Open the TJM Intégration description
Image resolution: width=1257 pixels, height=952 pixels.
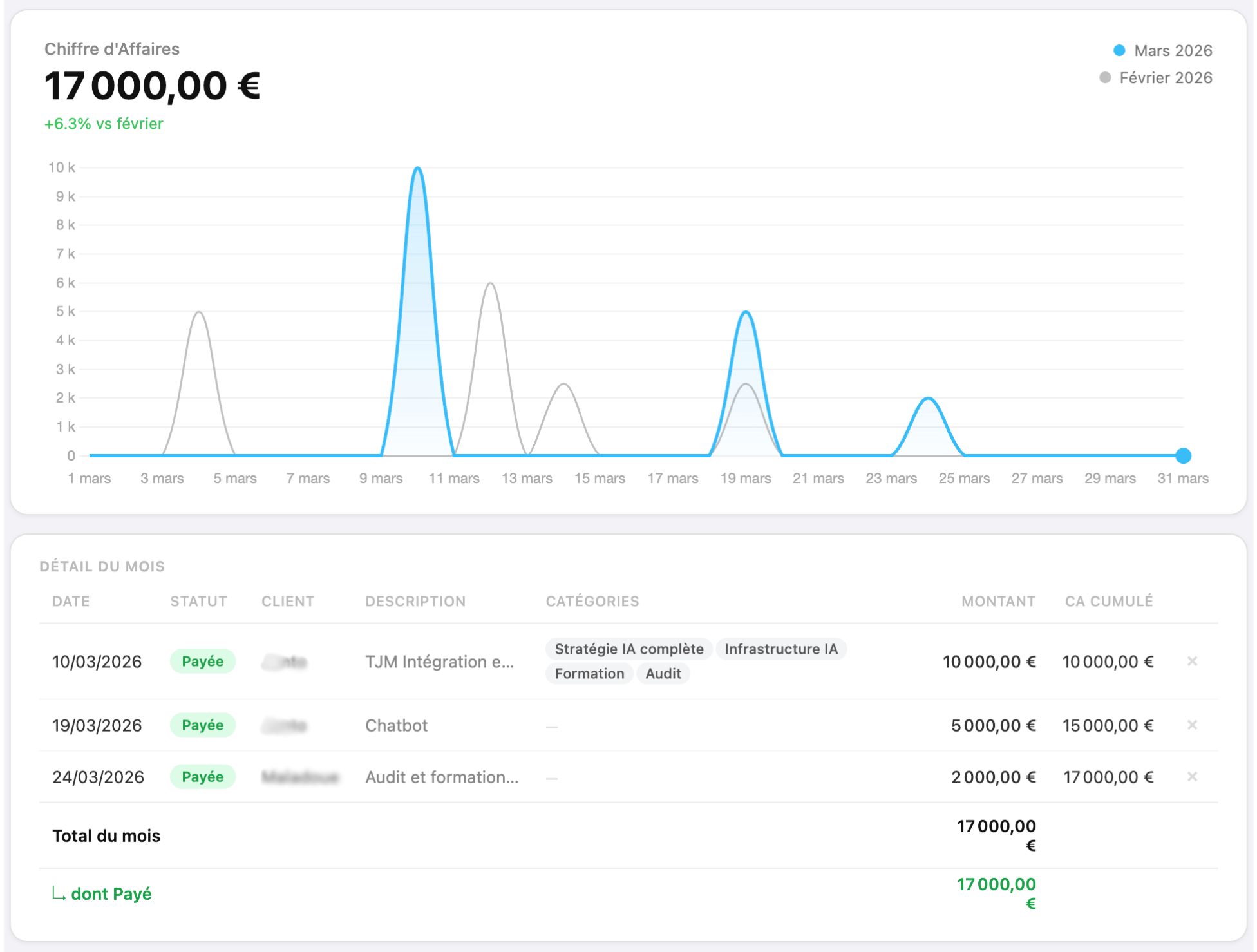pos(439,662)
